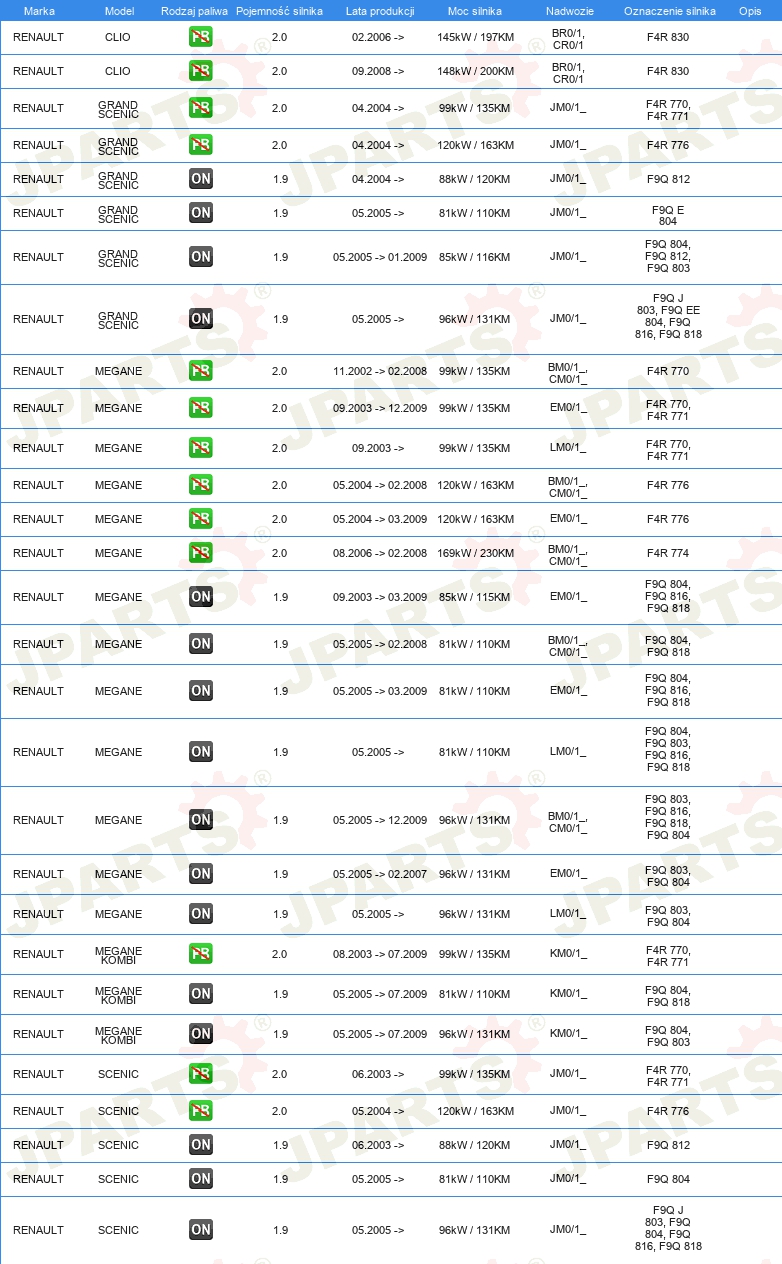Viewport: 782px width, 1264px height.
Task: Click the petrol icon for Clio 148kW / 200KM
Action: (x=200, y=71)
